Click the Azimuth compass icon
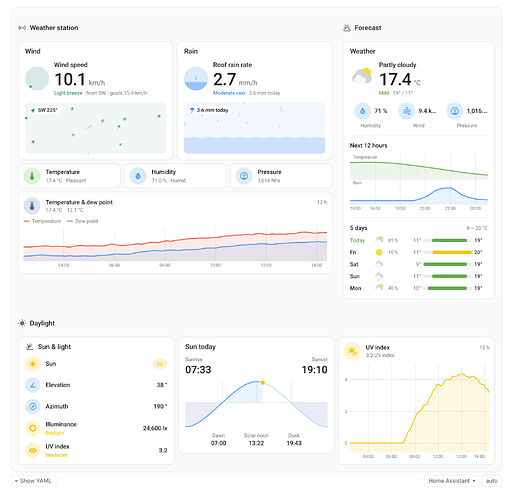The width and height of the screenshot is (512, 499). (33, 406)
